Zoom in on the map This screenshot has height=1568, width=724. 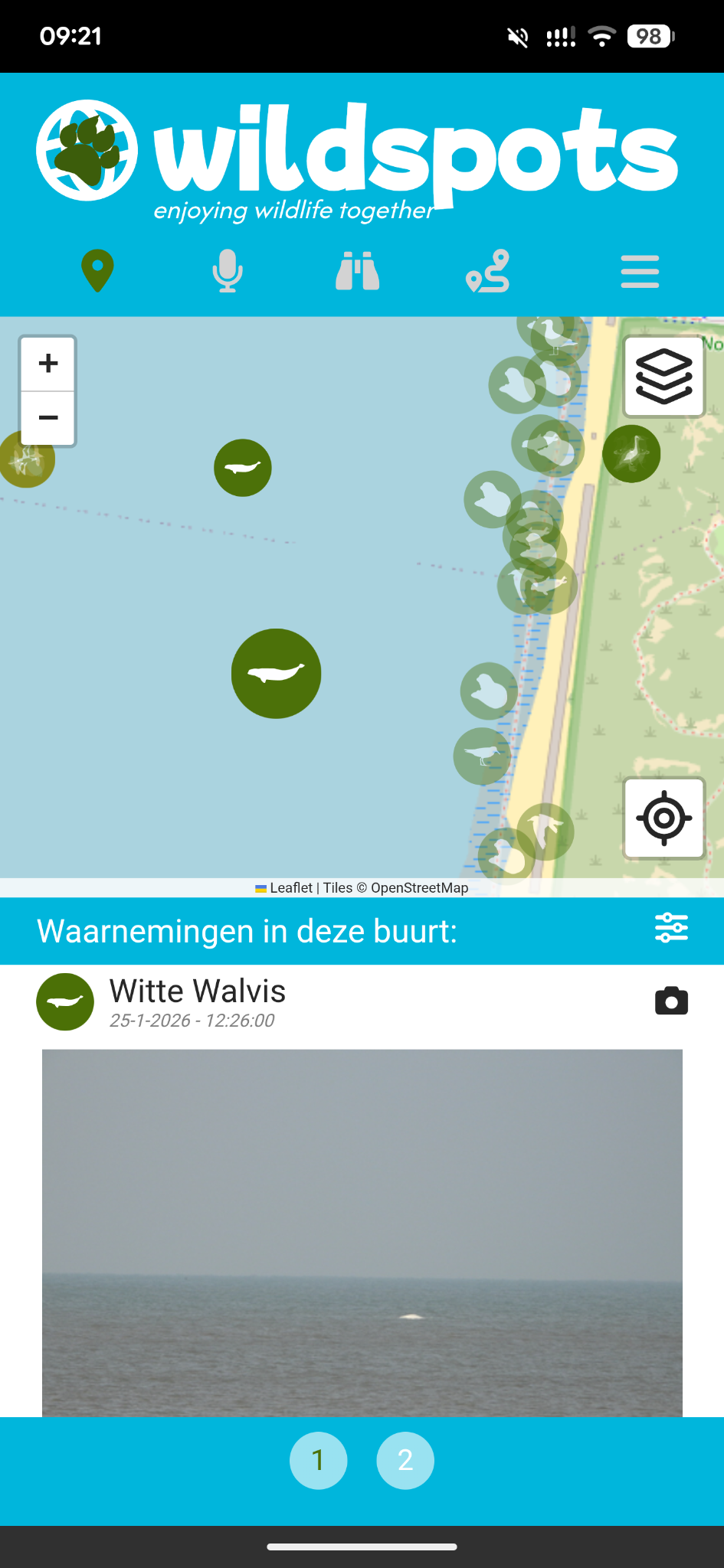click(48, 363)
